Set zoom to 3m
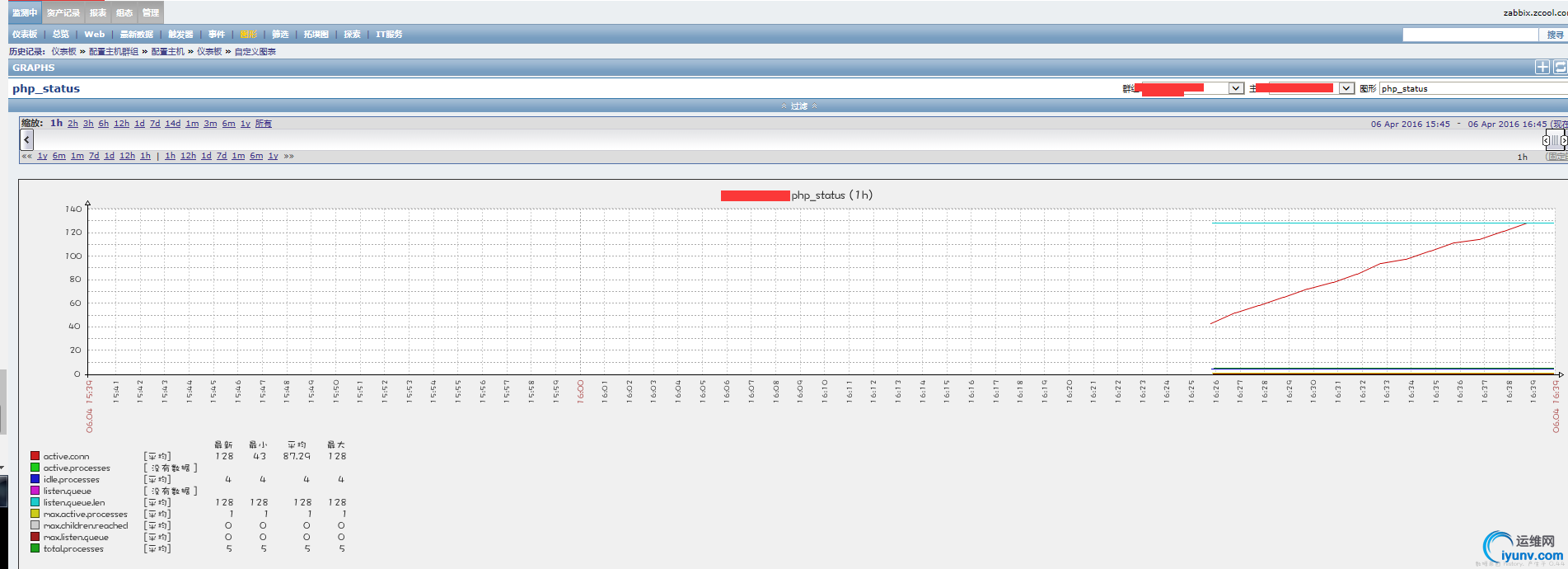Screen dimensions: 1568x569 coord(210,124)
